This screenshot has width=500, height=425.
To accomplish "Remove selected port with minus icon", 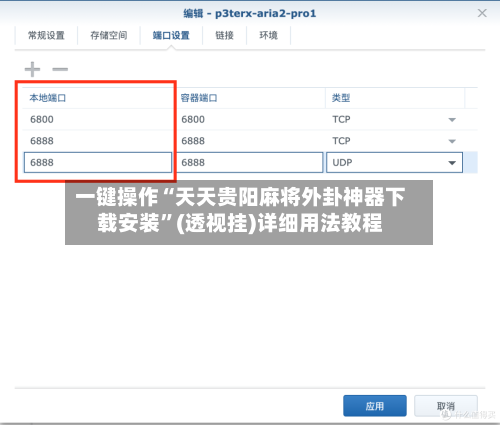I will coord(60,69).
